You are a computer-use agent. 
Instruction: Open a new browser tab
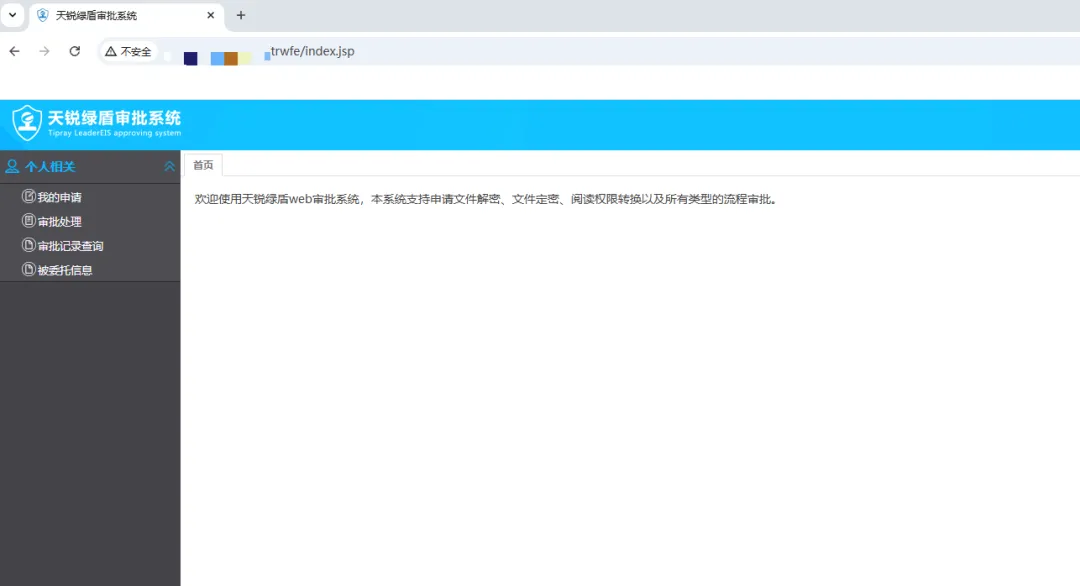tap(240, 15)
